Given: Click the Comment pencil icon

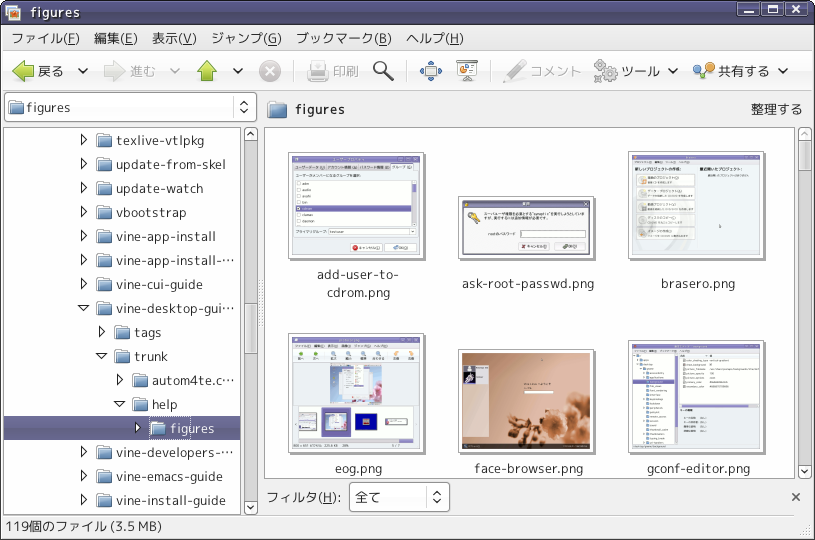Looking at the screenshot, I should 515,71.
